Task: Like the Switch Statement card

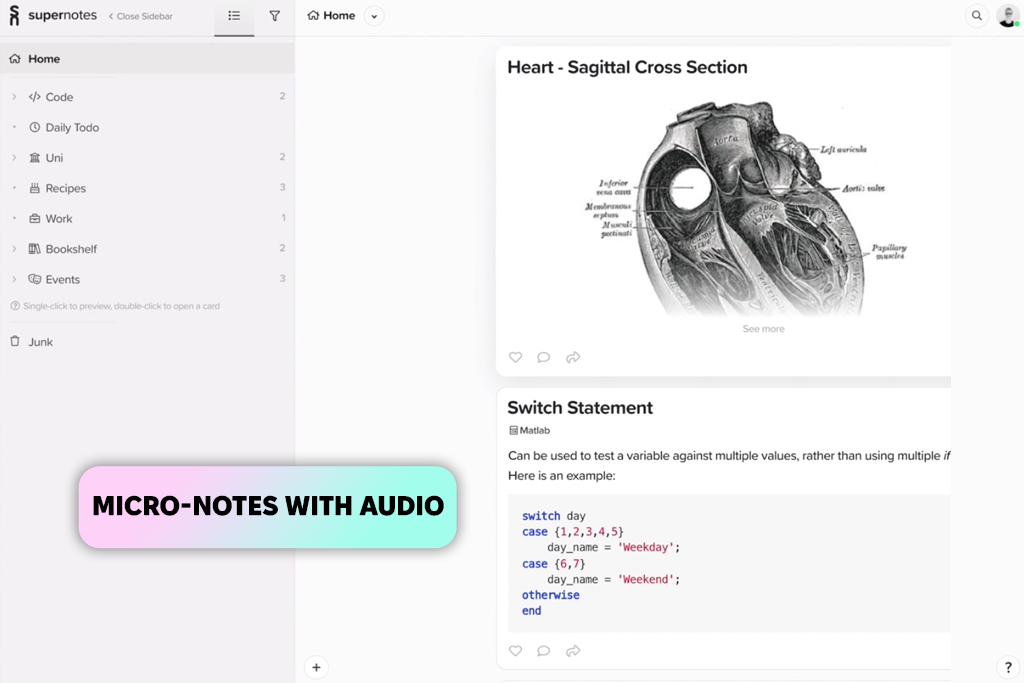Action: tap(515, 651)
